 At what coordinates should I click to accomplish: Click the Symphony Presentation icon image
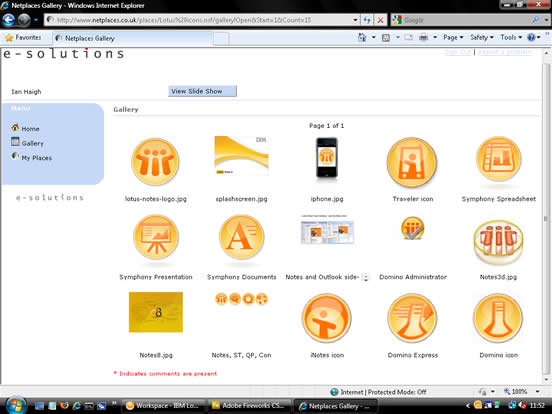point(156,238)
